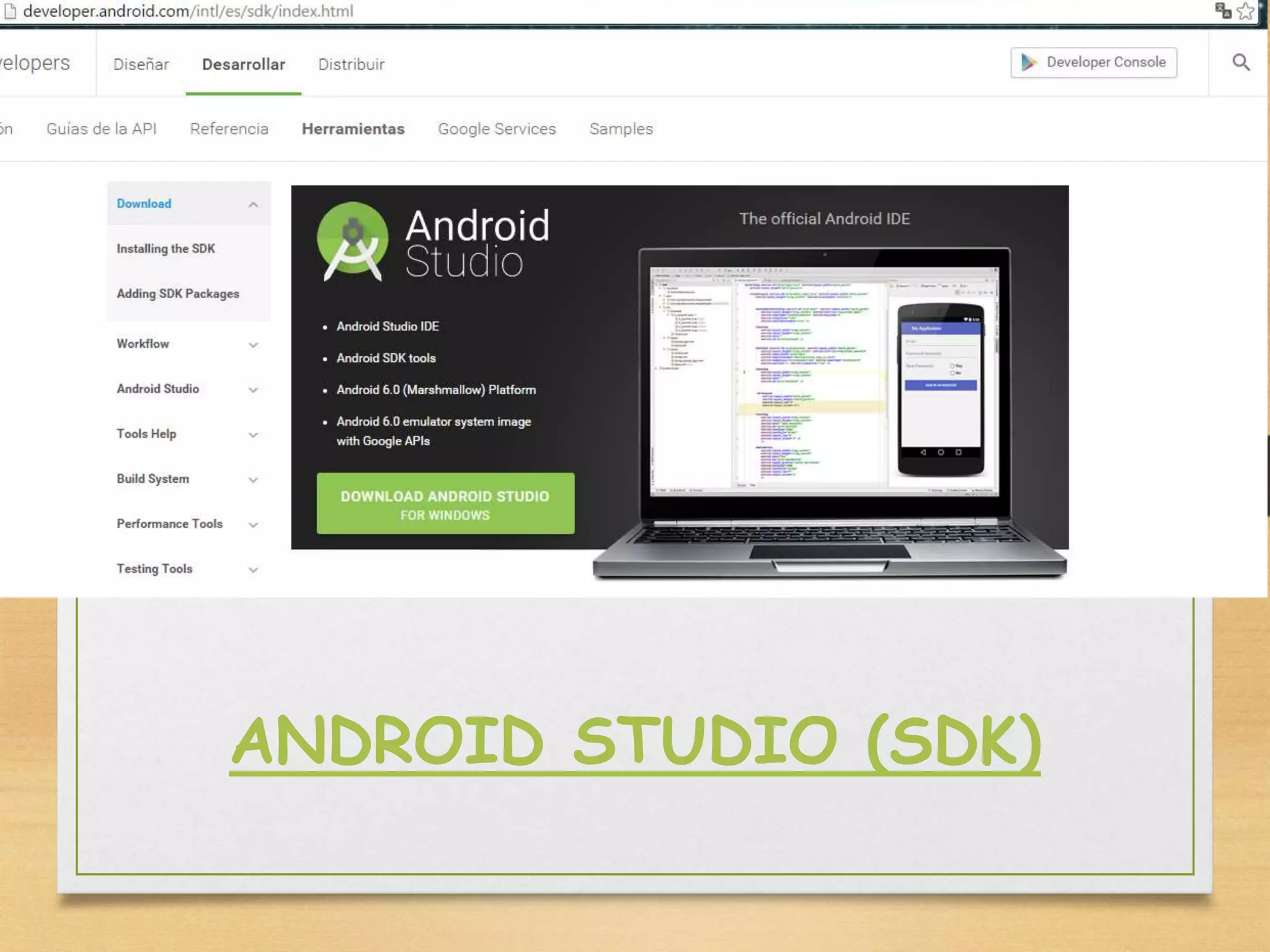Open the Developer Console button
The width and height of the screenshot is (1270, 952).
pyautogui.click(x=1093, y=63)
